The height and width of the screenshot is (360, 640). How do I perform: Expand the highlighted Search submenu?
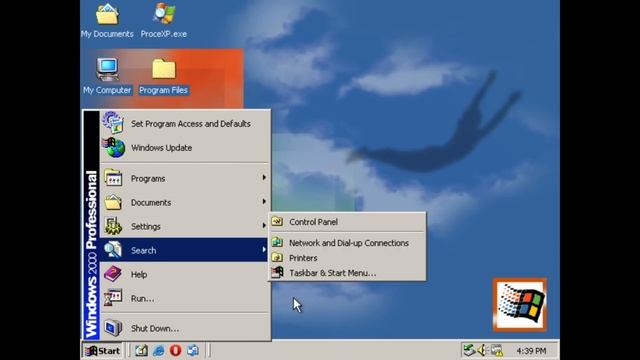(185, 250)
